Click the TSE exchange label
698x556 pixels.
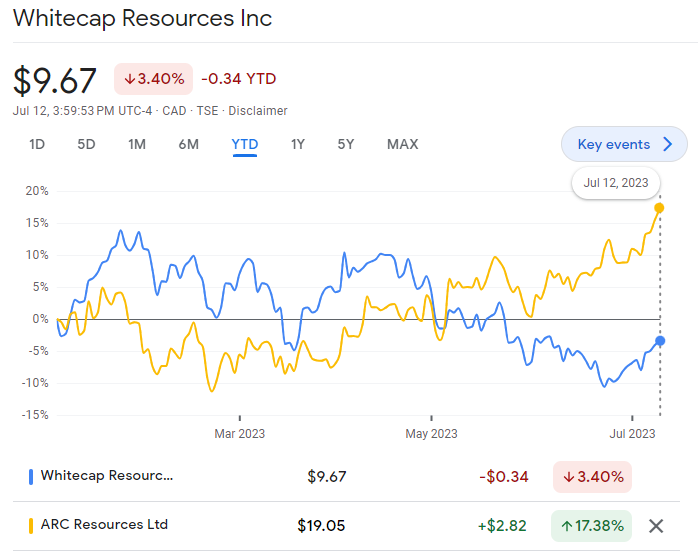pos(207,111)
